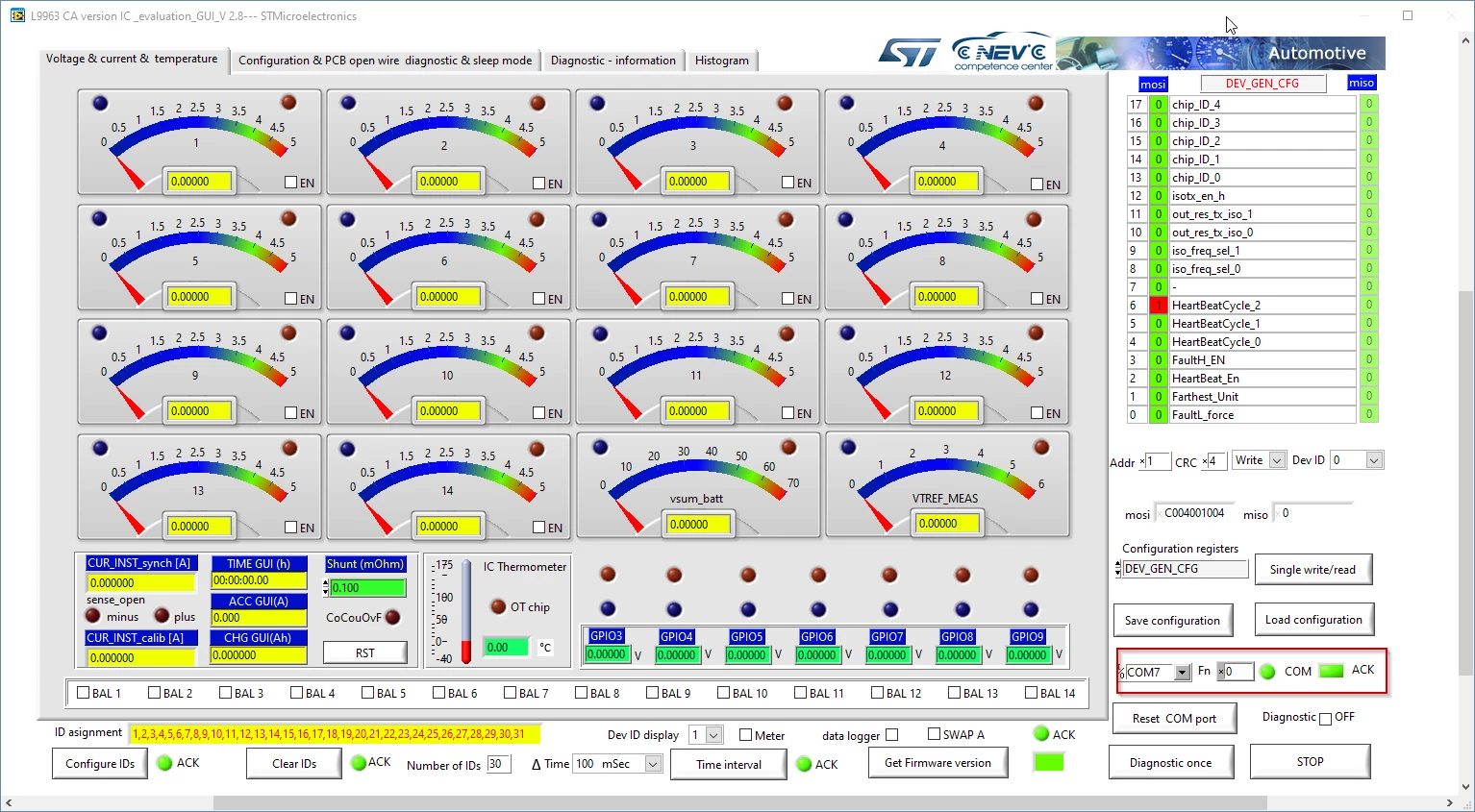Viewport: 1475px width, 812px height.
Task: Click the green ACK LED beside Configure IDs
Action: tap(164, 763)
